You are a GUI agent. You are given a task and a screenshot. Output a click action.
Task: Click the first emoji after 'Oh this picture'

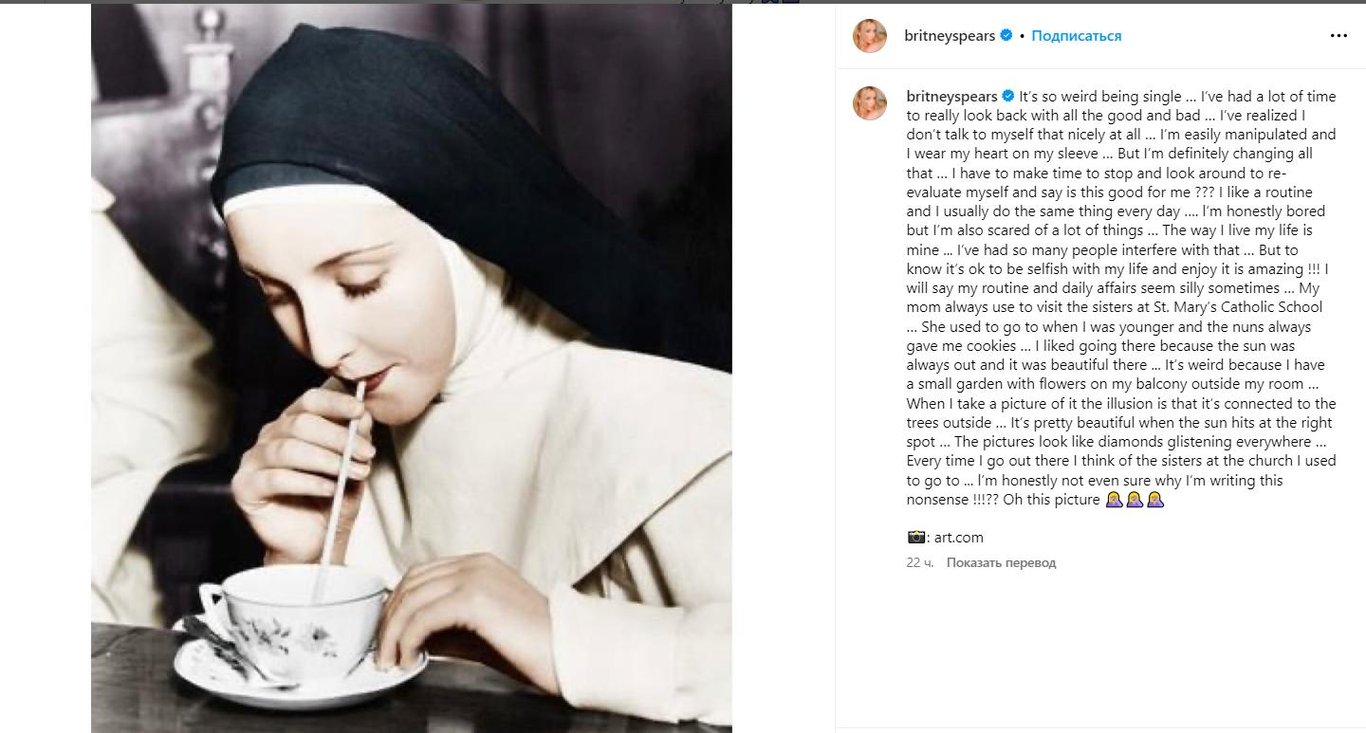pos(1114,500)
